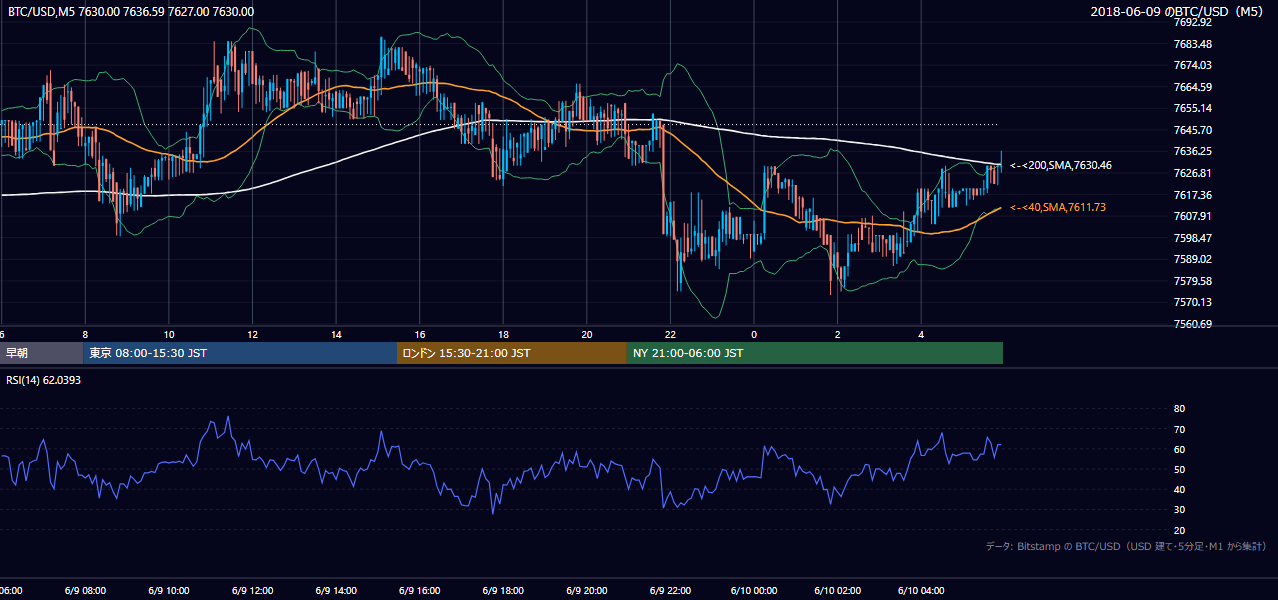Click the 7692.92 price axis label
Image resolution: width=1278 pixels, height=600 pixels.
[x=1193, y=22]
